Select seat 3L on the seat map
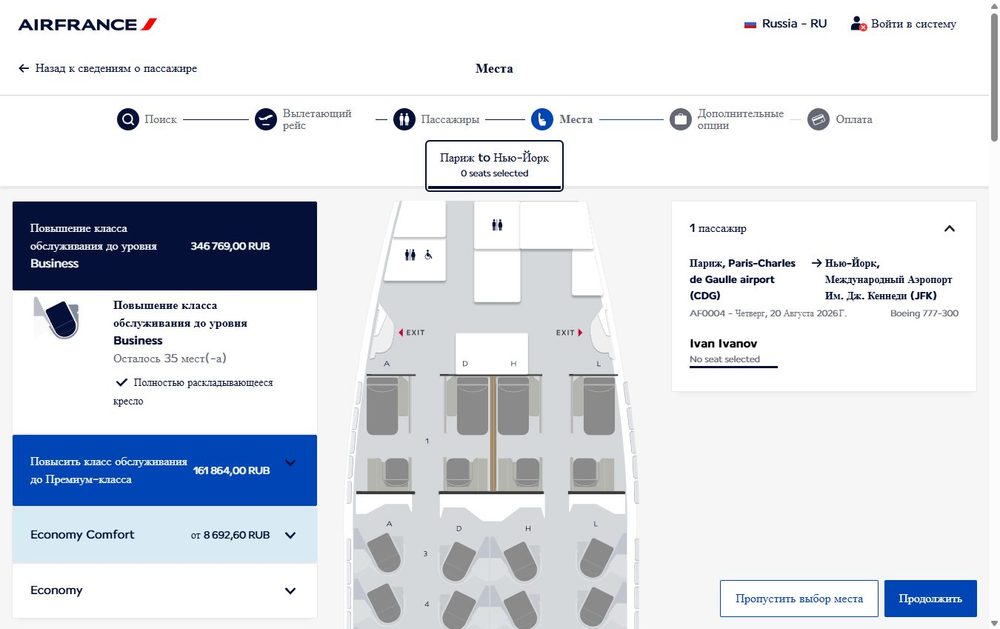 [x=596, y=557]
